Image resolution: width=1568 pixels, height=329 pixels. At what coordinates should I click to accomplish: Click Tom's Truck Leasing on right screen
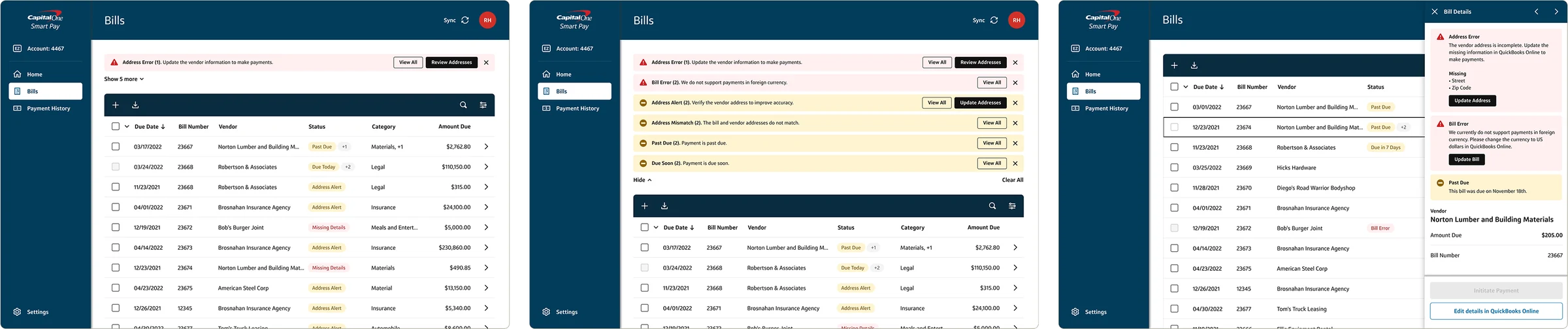[x=1301, y=309]
